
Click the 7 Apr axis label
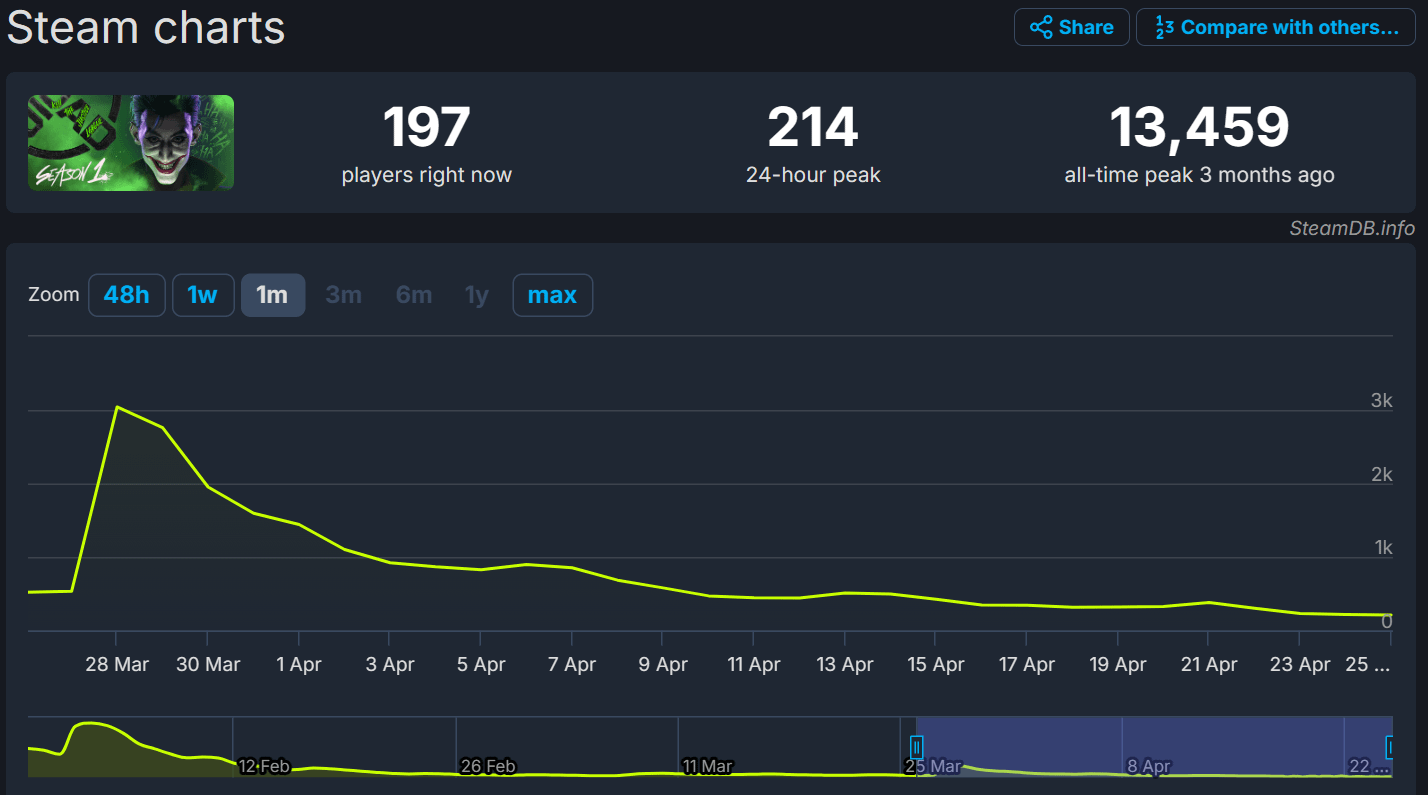click(x=571, y=664)
